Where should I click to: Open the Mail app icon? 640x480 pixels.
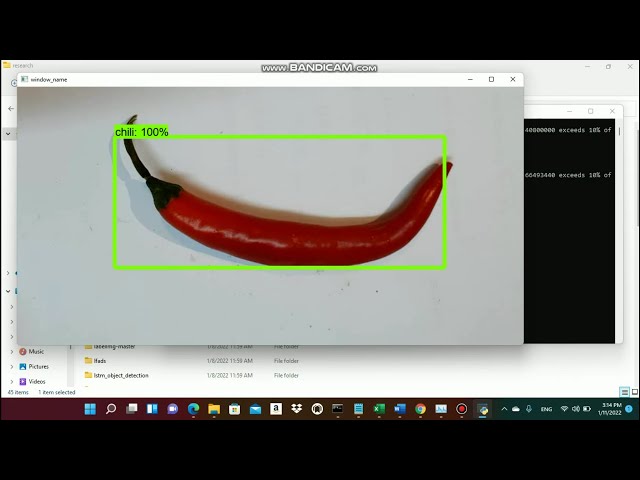pos(256,409)
